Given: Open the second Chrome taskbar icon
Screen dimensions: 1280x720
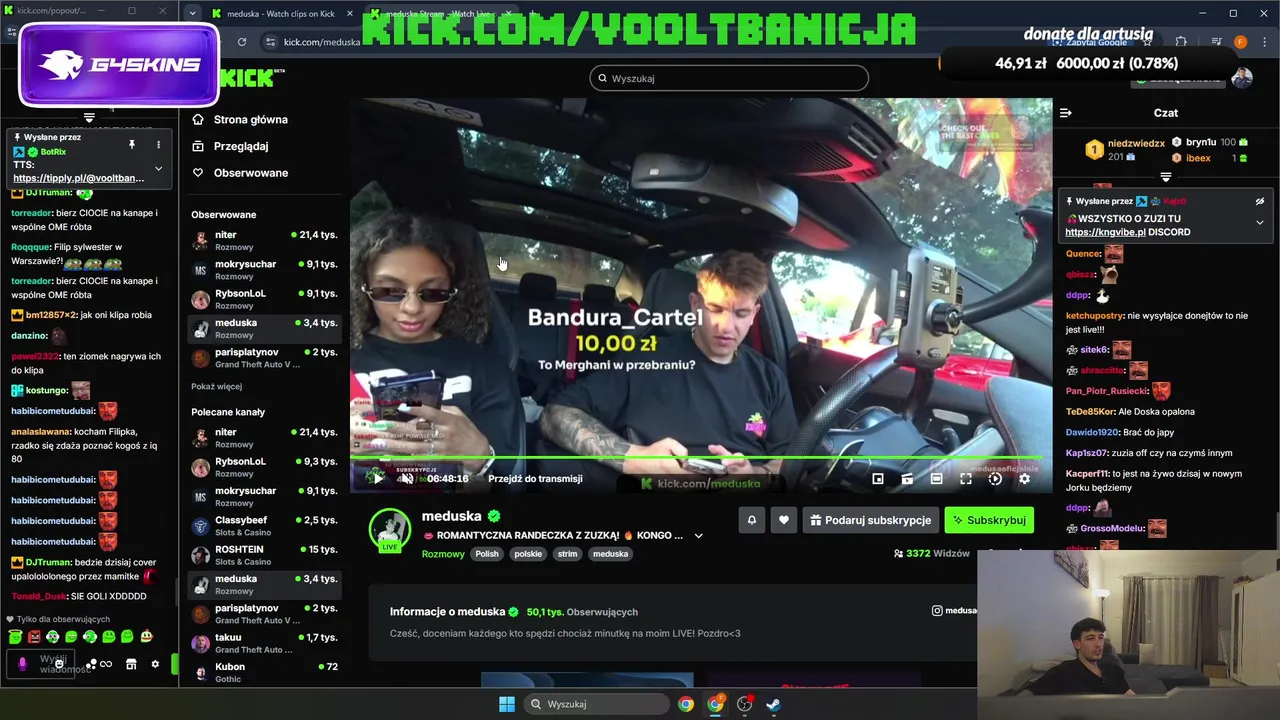Looking at the screenshot, I should (715, 704).
